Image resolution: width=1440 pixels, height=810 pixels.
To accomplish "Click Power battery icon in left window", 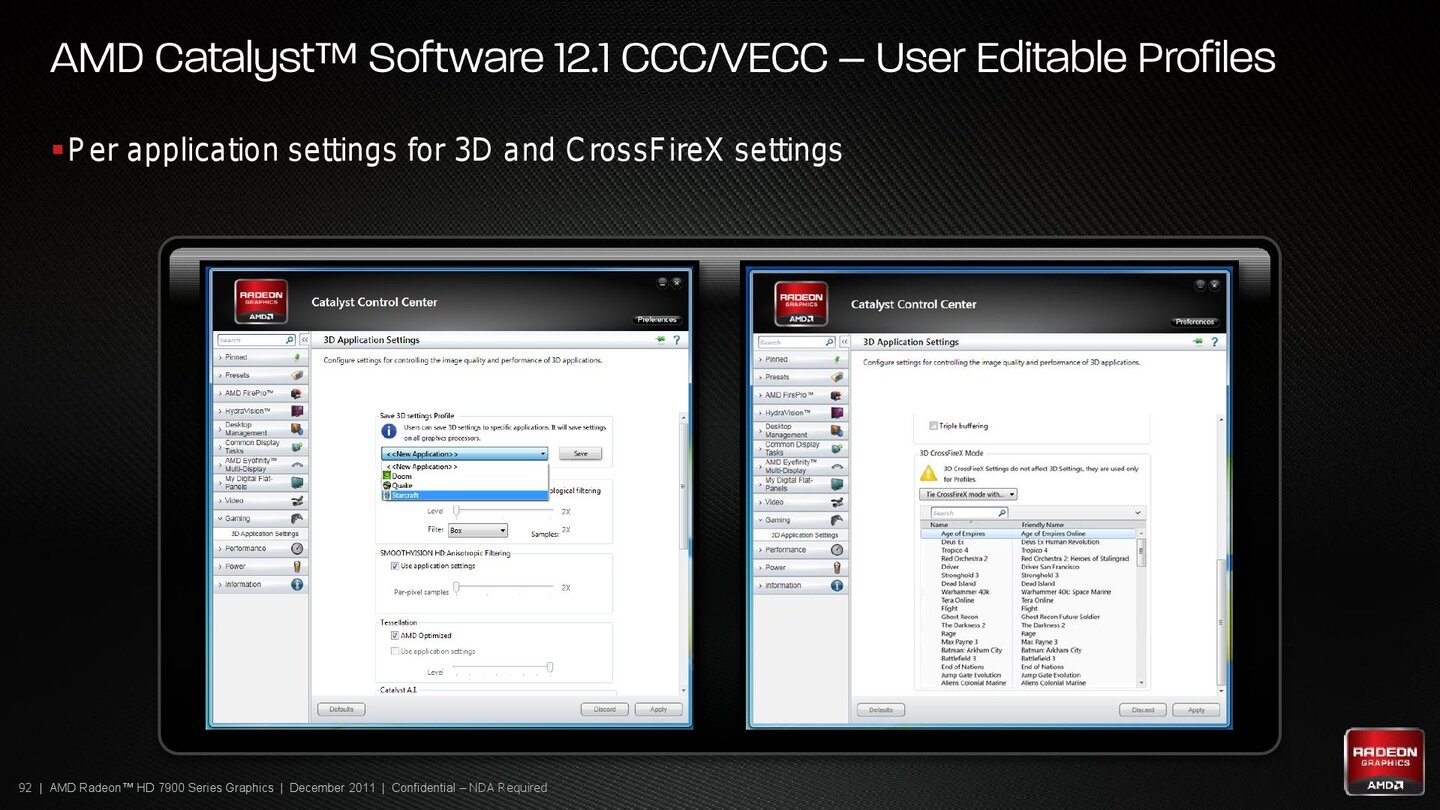I will click(x=297, y=566).
